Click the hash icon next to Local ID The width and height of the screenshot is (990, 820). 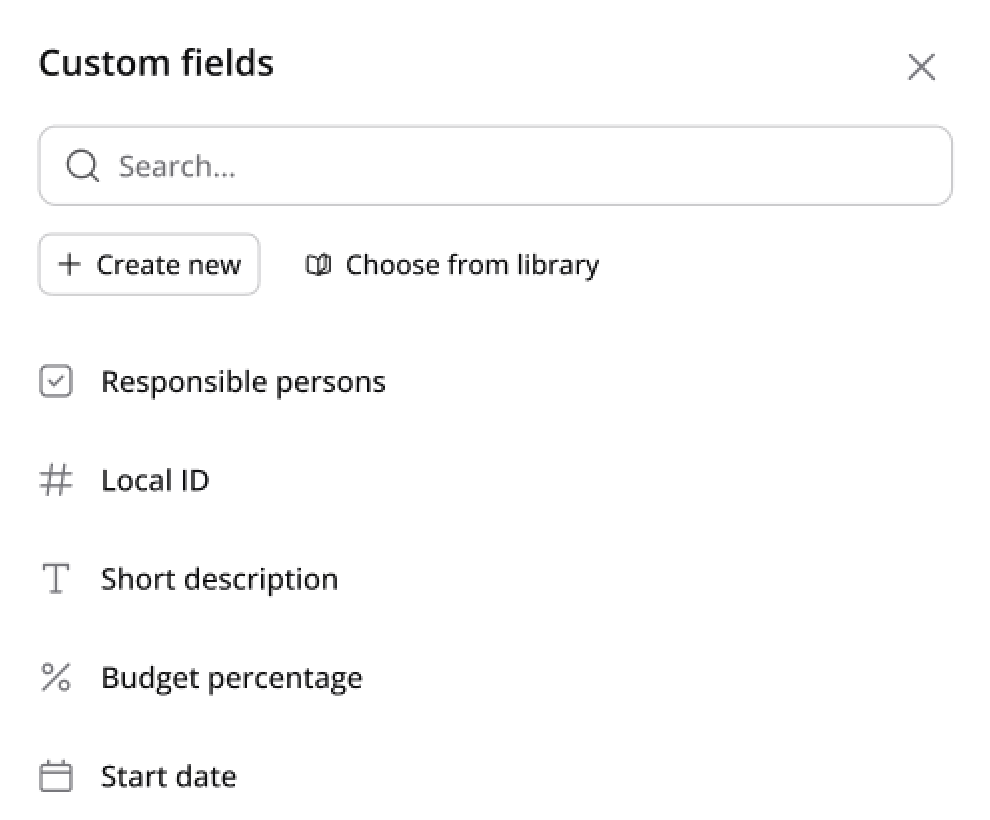[56, 480]
